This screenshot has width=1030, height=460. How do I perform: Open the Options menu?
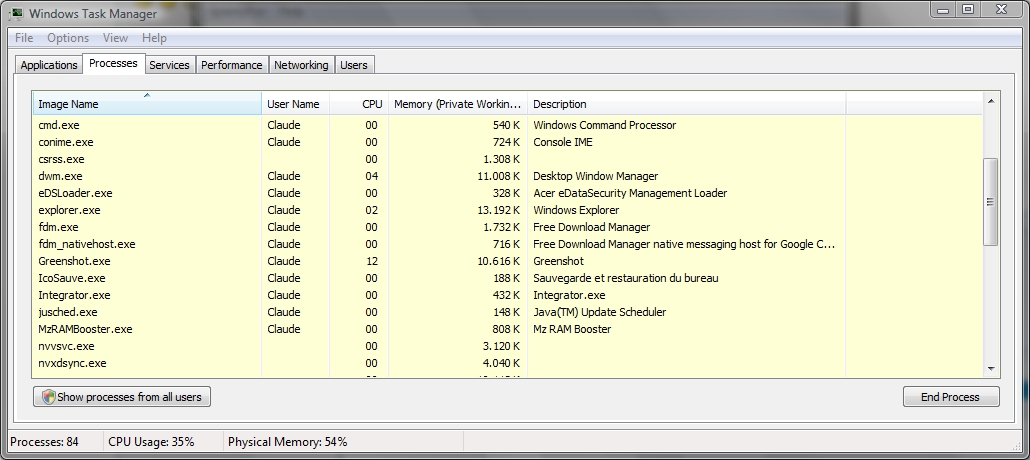68,38
